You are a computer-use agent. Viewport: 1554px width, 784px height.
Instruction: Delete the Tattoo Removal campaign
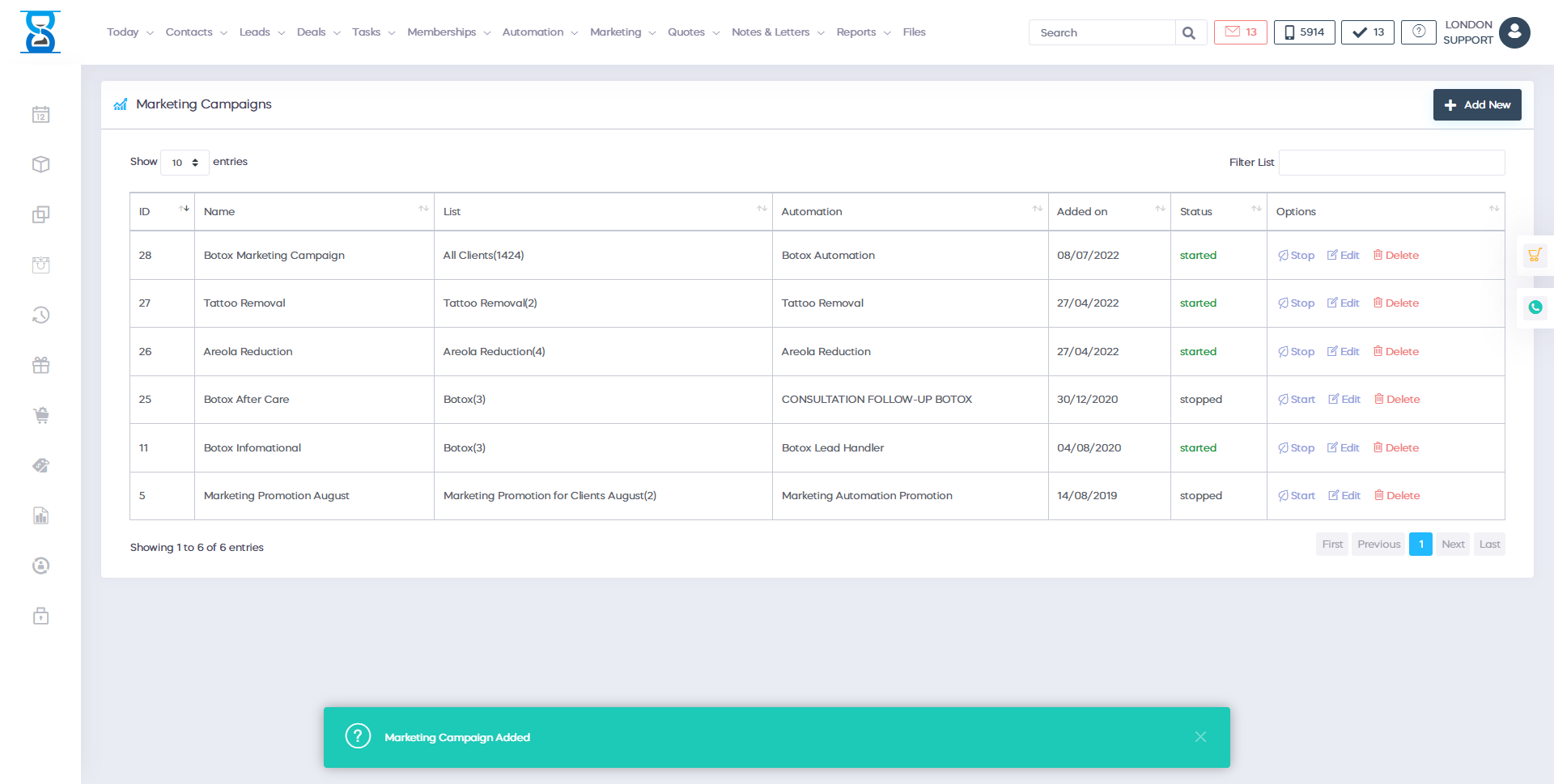(x=1395, y=303)
